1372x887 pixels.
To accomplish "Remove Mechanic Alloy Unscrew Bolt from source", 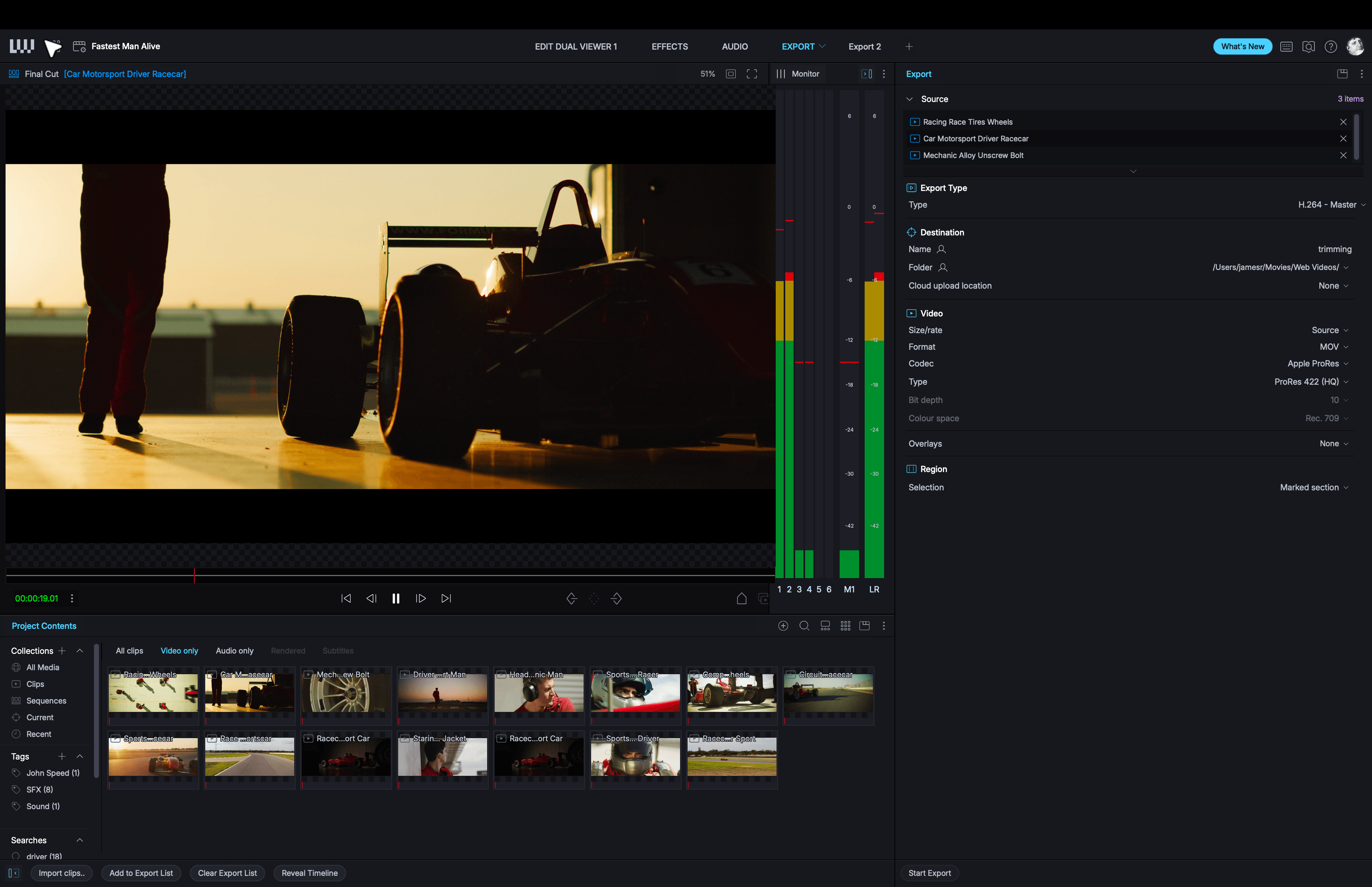I will 1343,156.
